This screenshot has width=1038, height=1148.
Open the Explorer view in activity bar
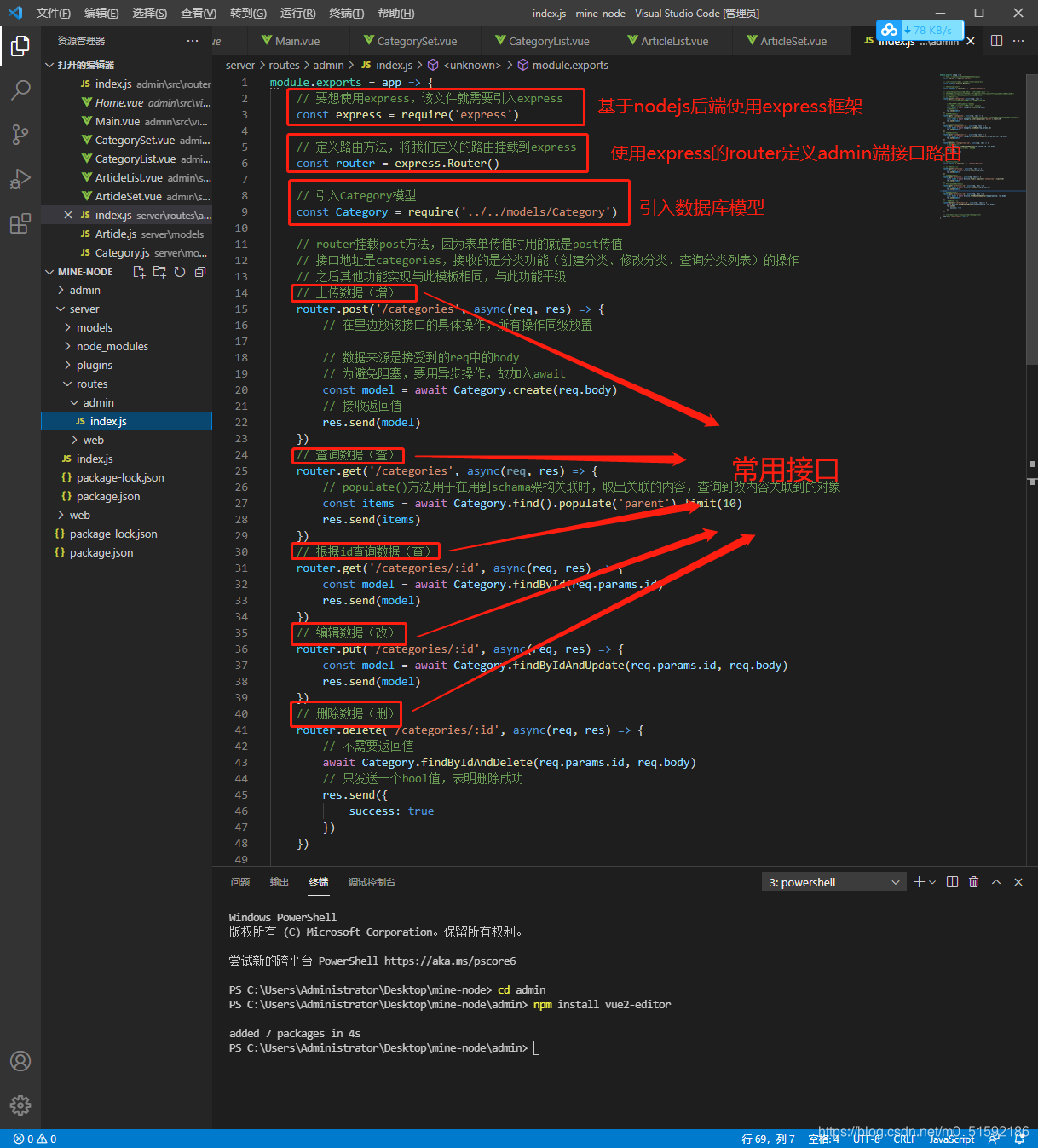coord(20,45)
